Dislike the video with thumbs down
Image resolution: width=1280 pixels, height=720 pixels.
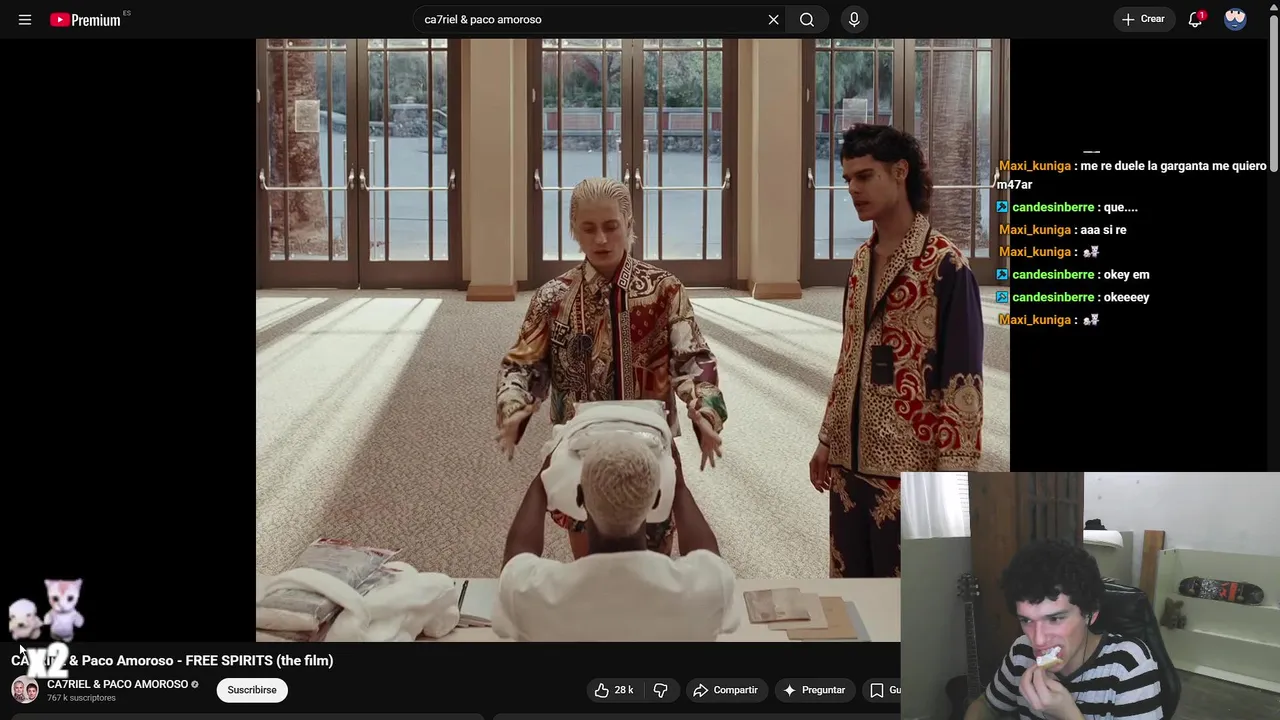tap(661, 690)
